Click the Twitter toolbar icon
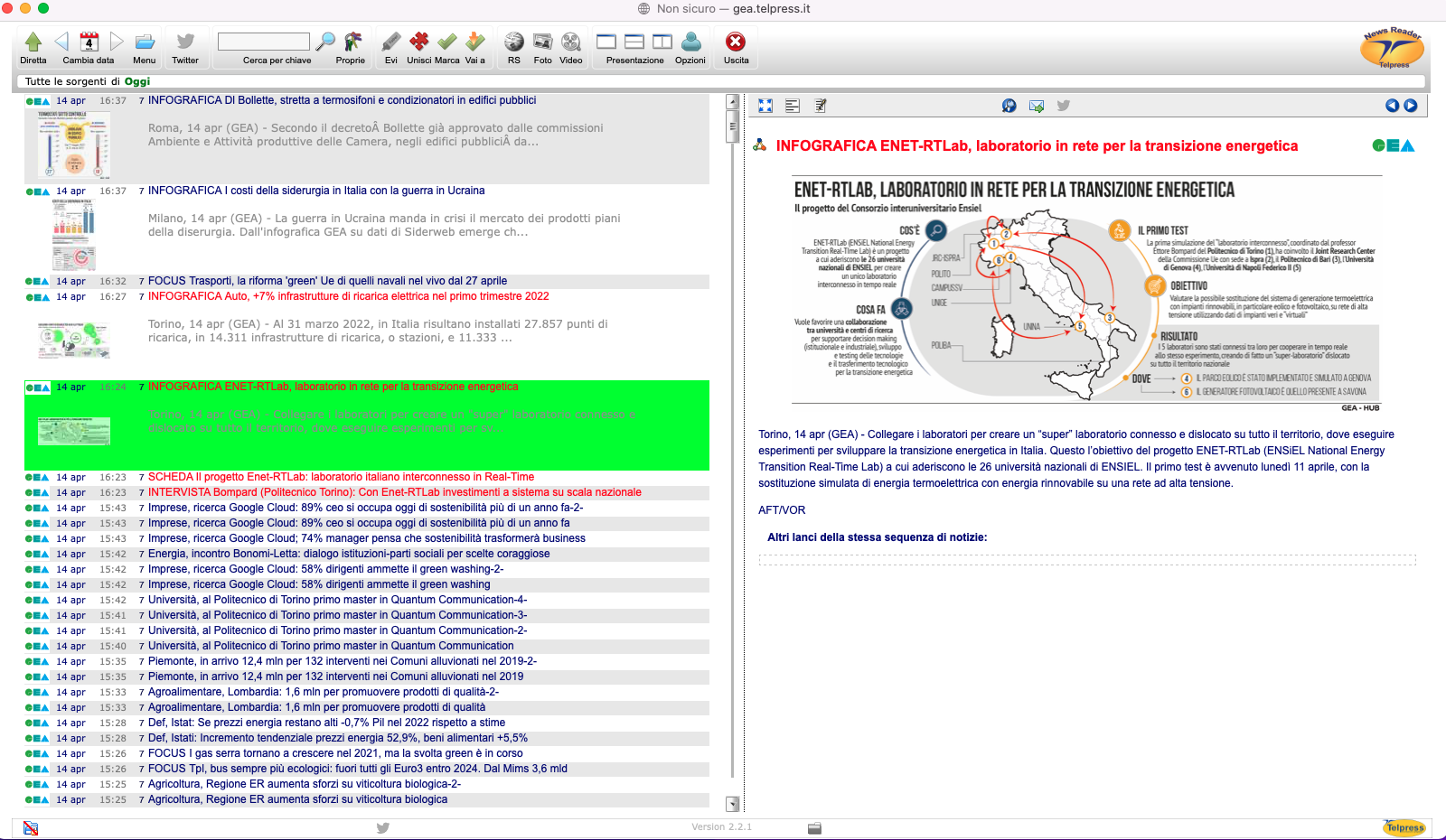The height and width of the screenshot is (840, 1446). pyautogui.click(x=185, y=42)
